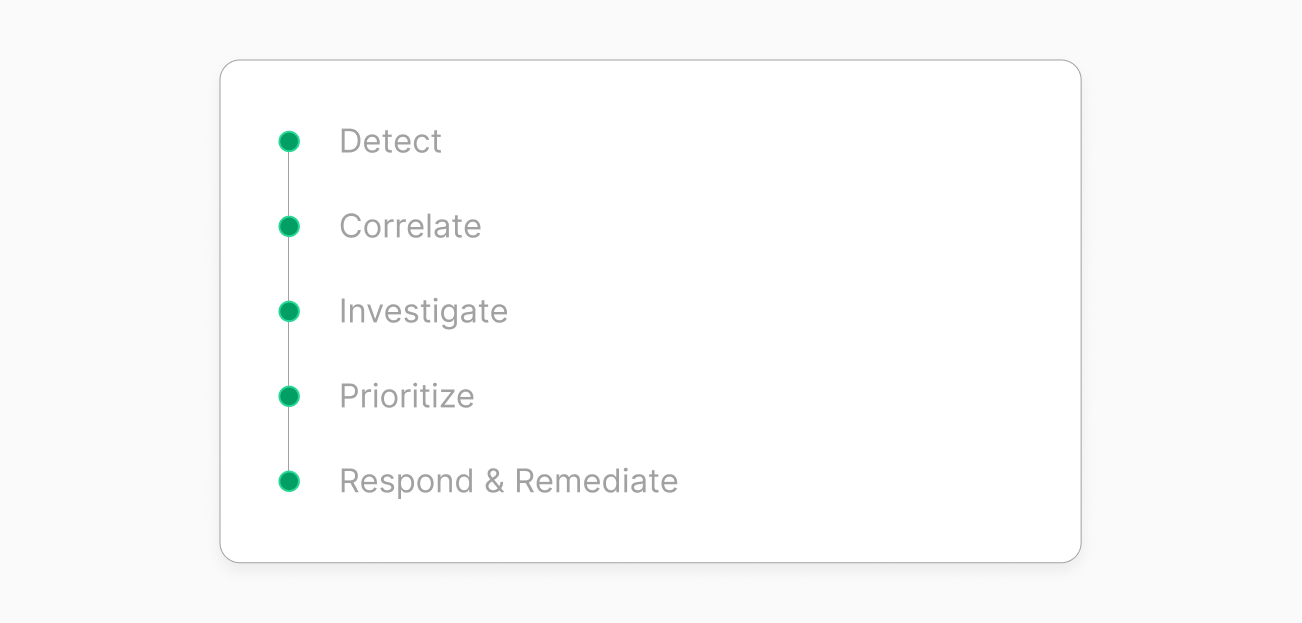Click empty white card area right of Detect
The width and height of the screenshot is (1302, 623).
click(x=750, y=142)
